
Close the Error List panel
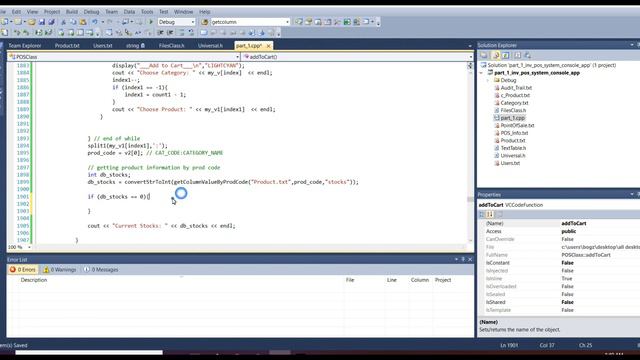pos(470,260)
